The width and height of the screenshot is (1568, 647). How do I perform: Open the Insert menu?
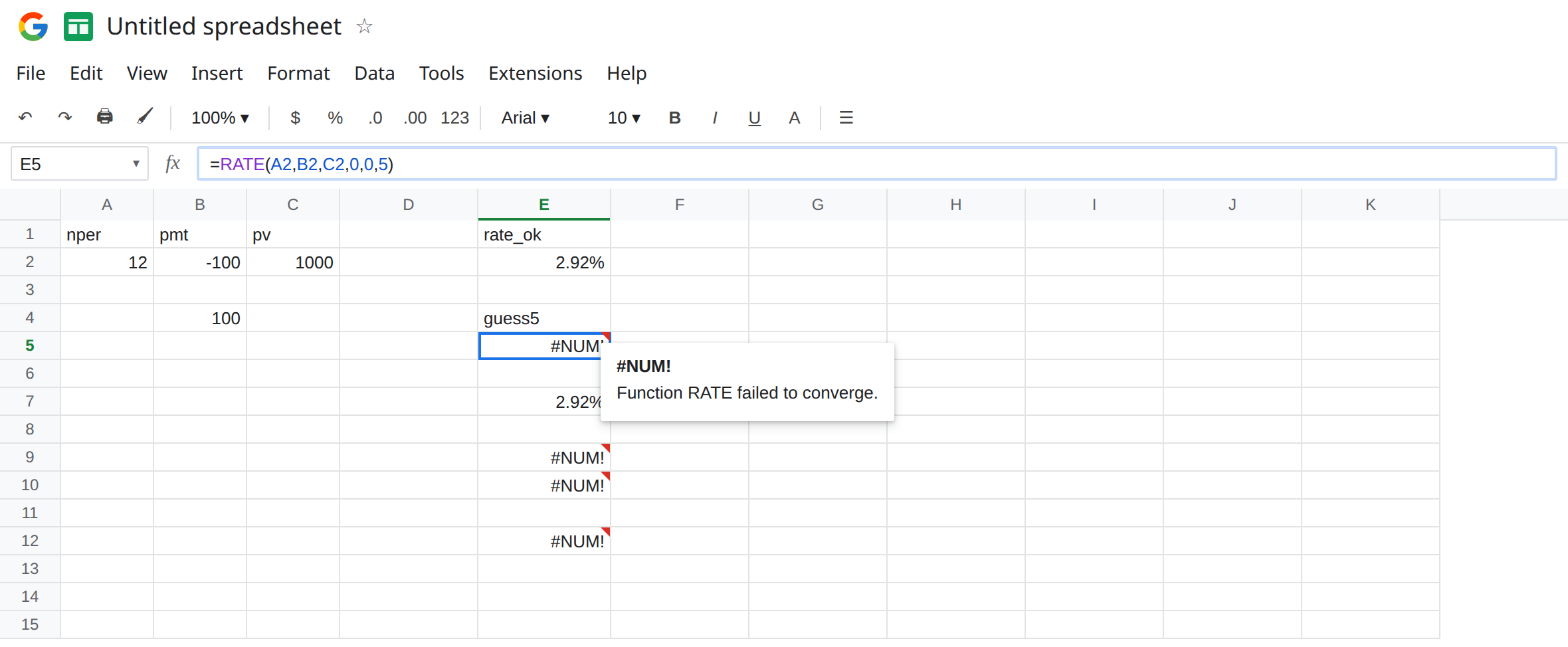pyautogui.click(x=217, y=73)
